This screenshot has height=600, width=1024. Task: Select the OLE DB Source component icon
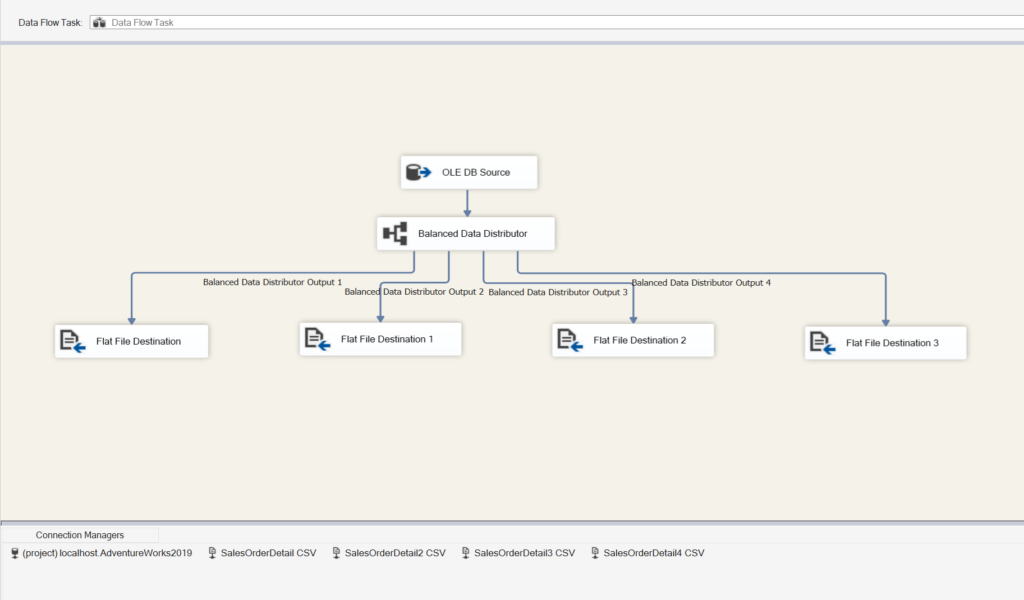(x=418, y=171)
